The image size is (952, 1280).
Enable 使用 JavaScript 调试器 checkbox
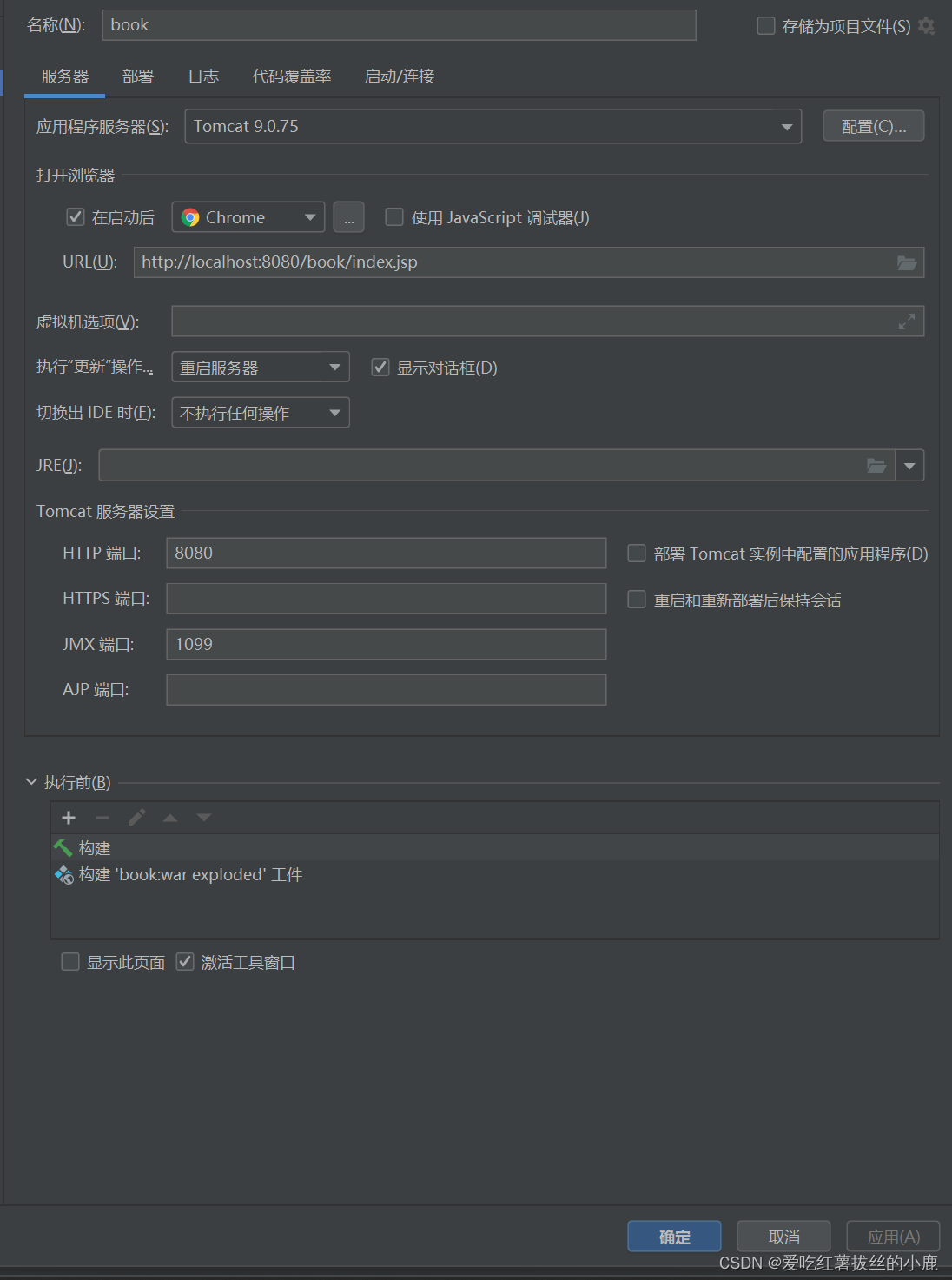(x=394, y=217)
